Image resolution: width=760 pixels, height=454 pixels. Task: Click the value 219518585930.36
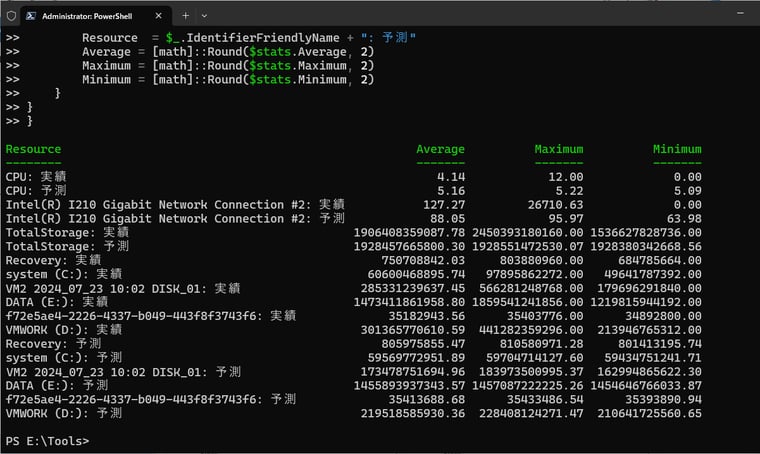click(412, 414)
